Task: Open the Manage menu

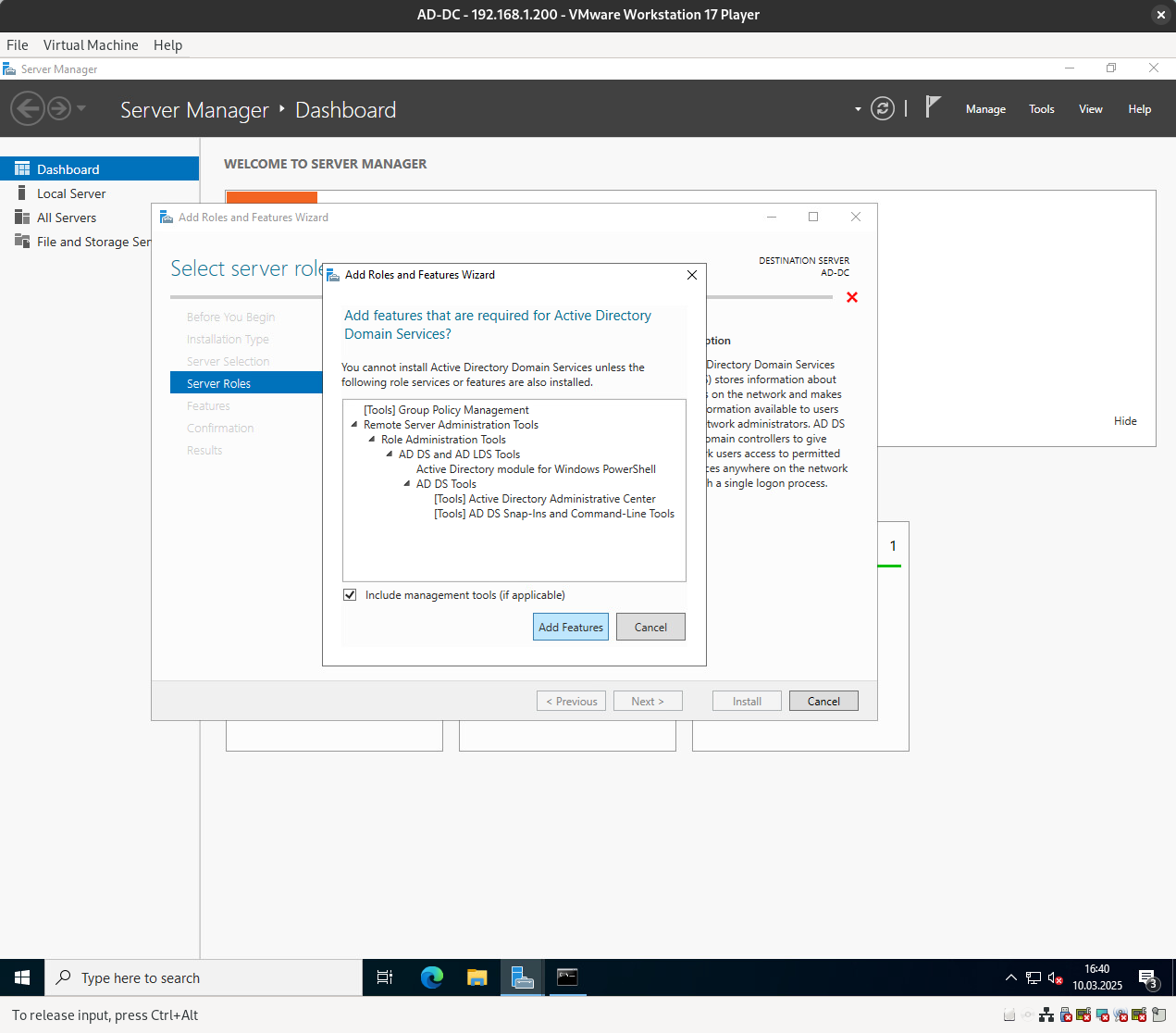Action: coord(985,109)
